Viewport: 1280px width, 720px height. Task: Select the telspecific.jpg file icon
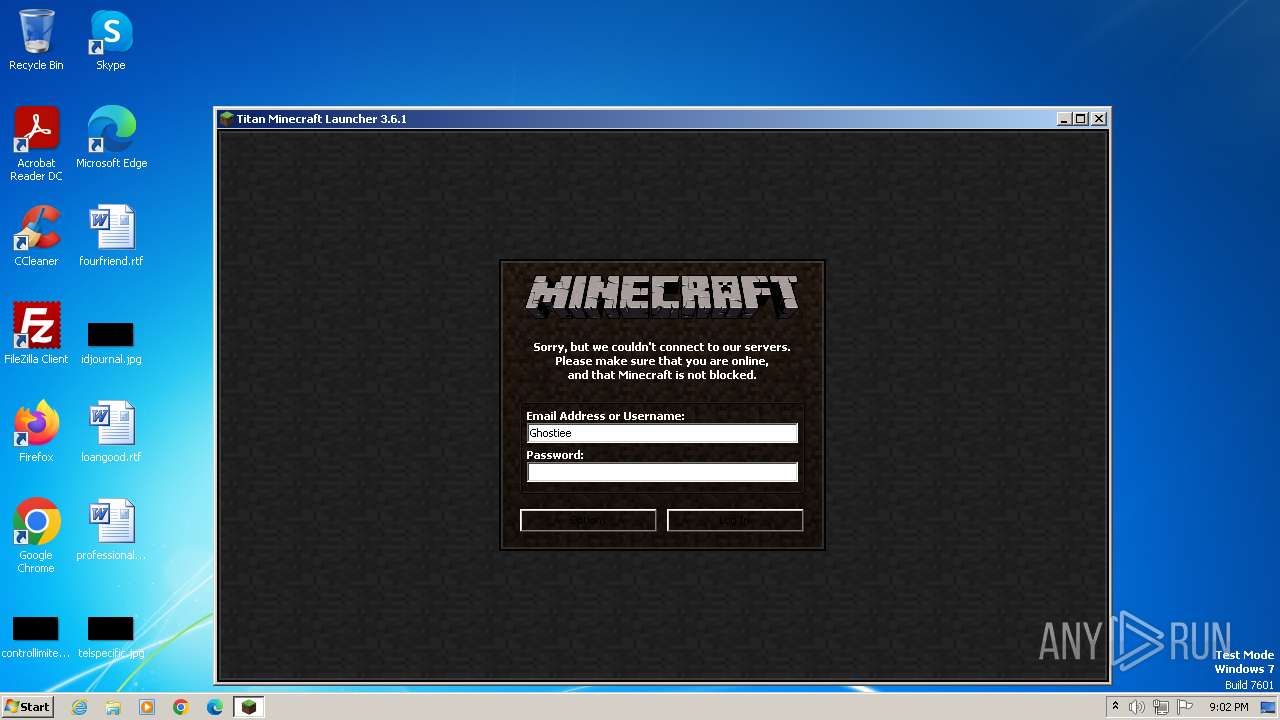coord(111,638)
